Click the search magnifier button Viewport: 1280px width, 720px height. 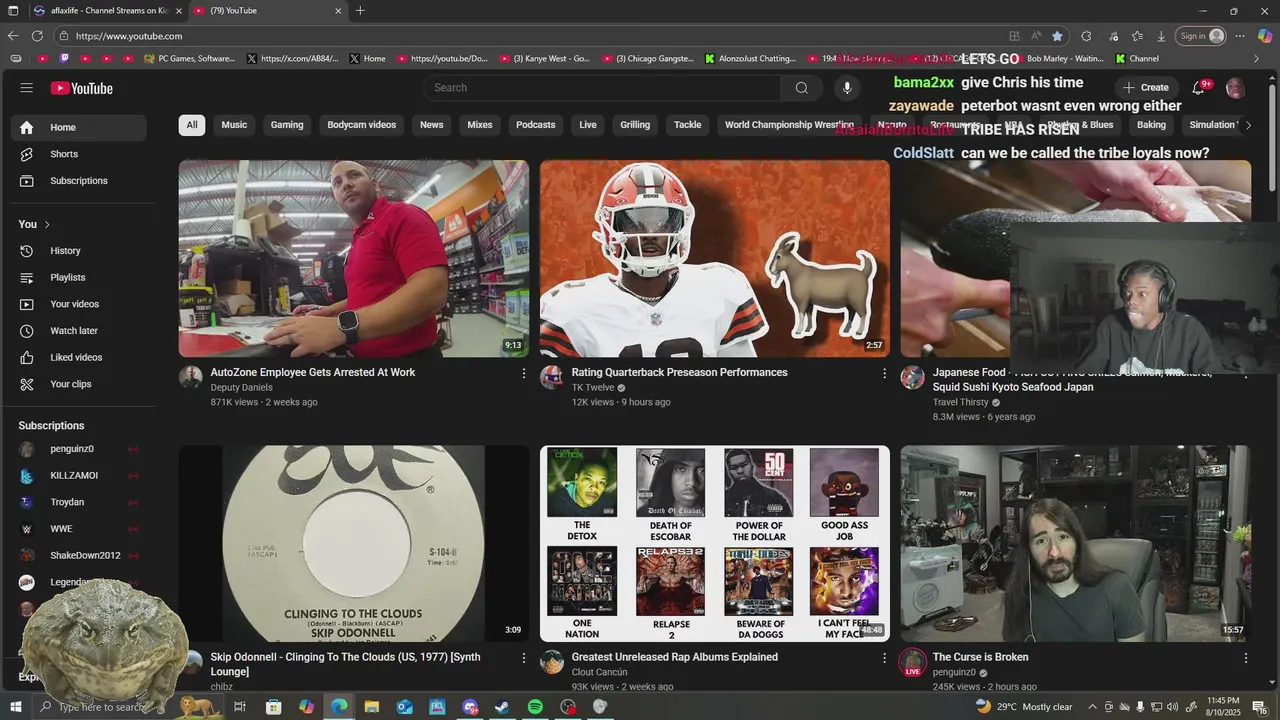click(x=801, y=88)
